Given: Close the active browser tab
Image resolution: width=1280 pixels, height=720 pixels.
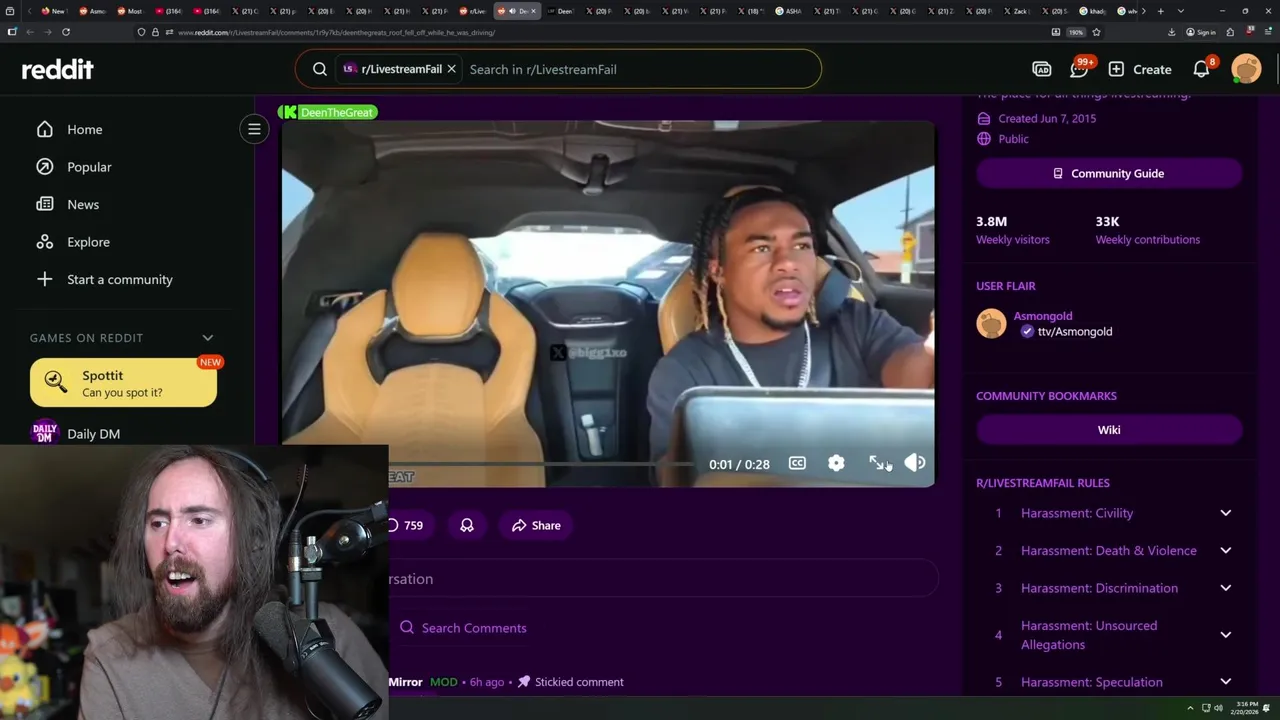Looking at the screenshot, I should [533, 11].
